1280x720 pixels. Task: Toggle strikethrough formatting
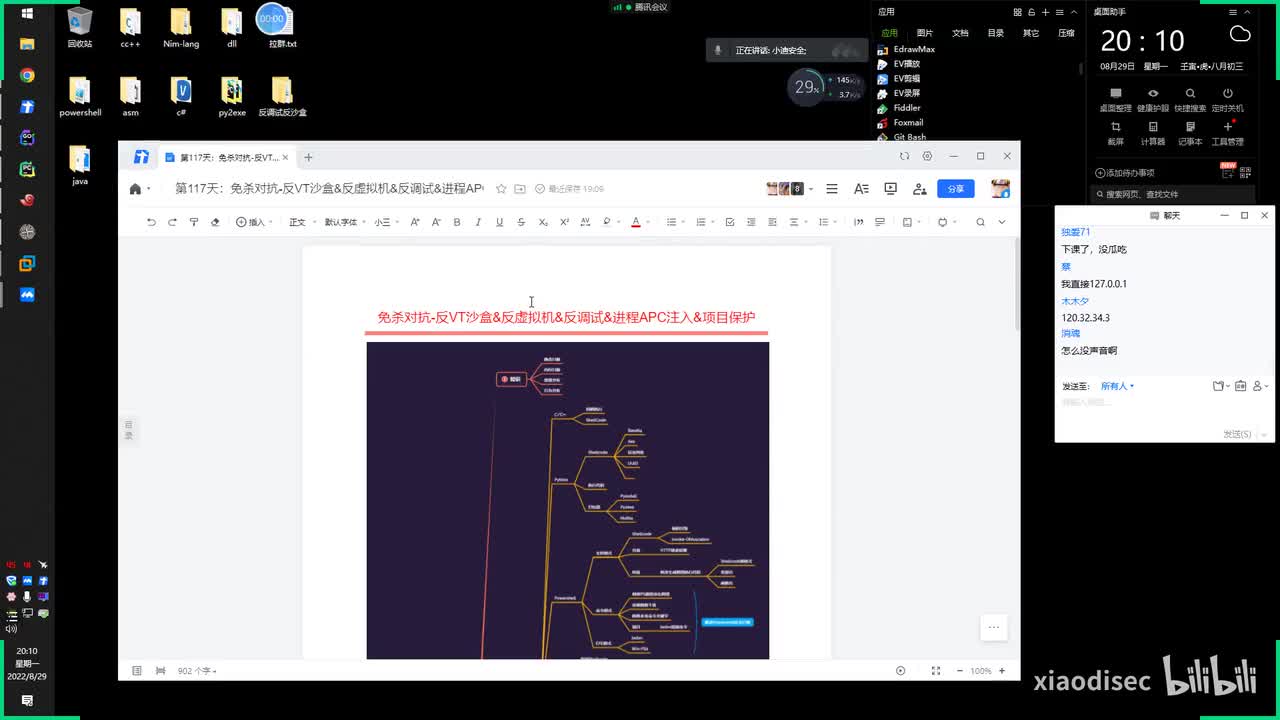(x=521, y=222)
